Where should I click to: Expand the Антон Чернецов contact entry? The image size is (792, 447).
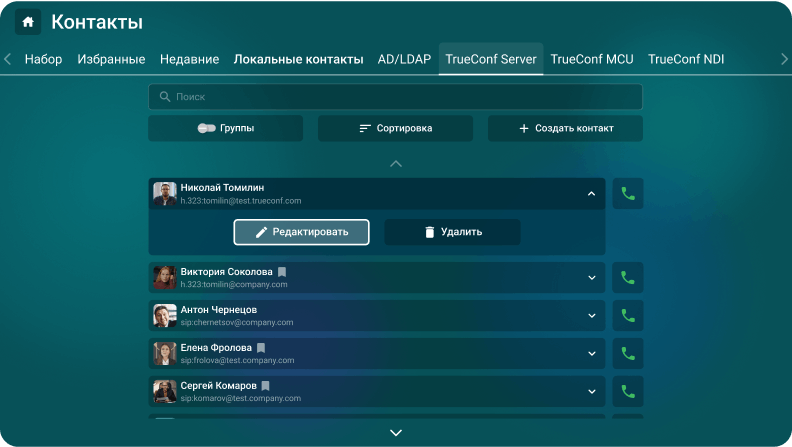(591, 316)
